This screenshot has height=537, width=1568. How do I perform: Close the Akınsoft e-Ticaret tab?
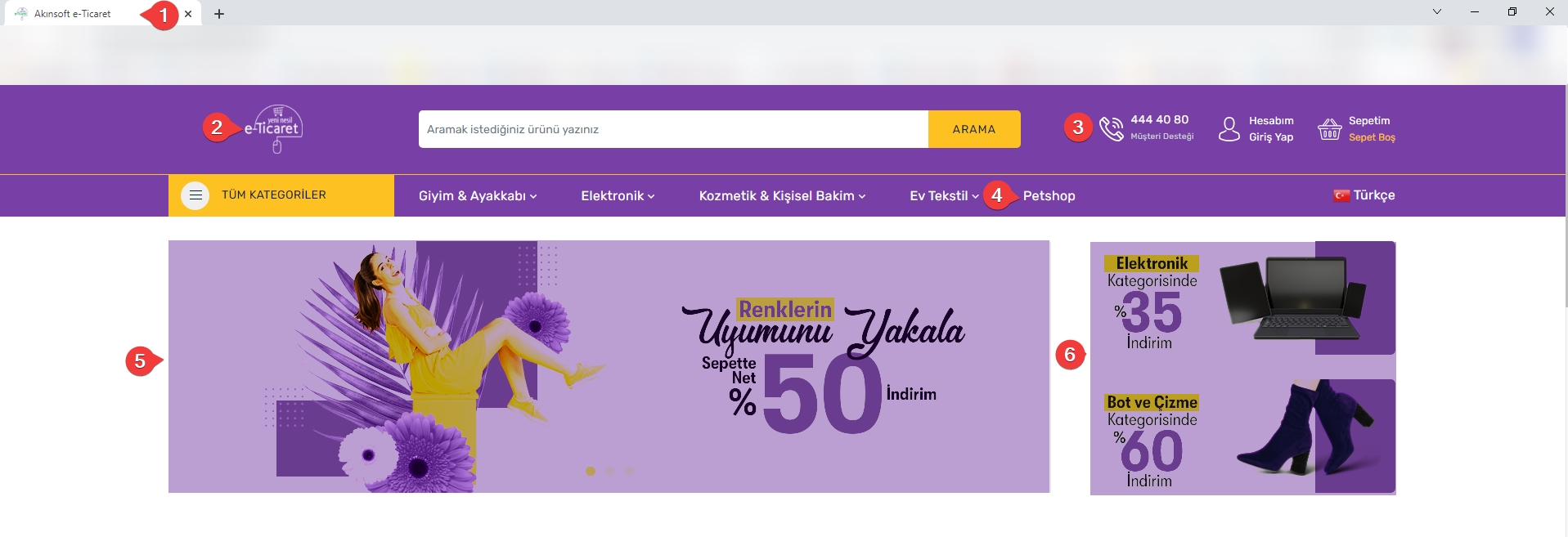(x=188, y=14)
